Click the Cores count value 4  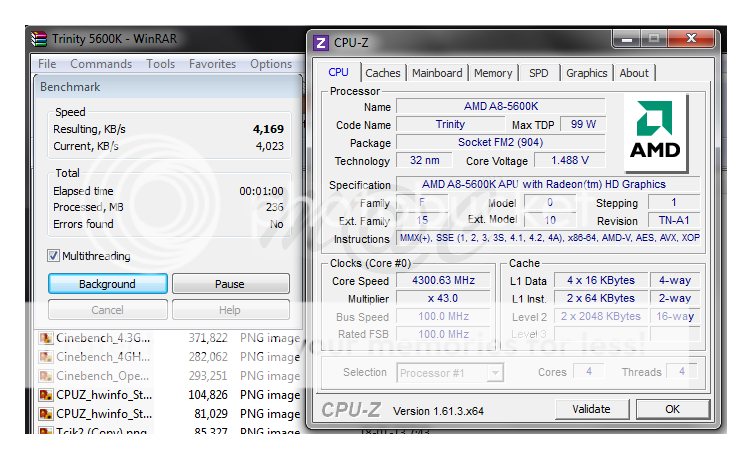tap(588, 371)
